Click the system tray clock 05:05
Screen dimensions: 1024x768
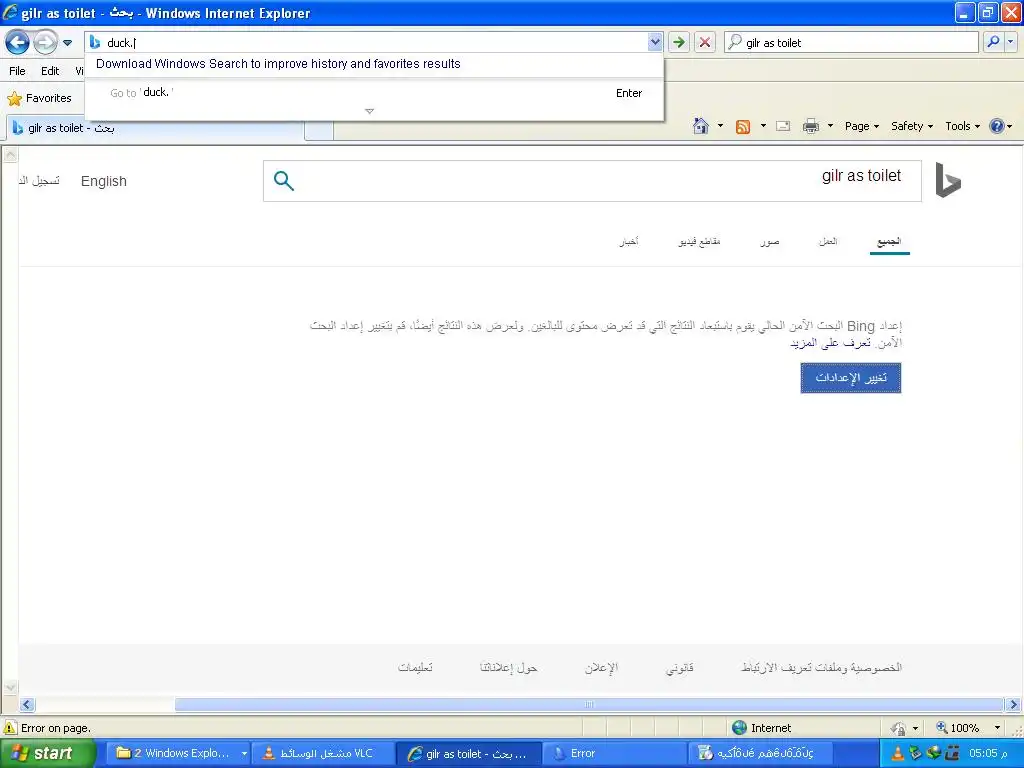(988, 754)
